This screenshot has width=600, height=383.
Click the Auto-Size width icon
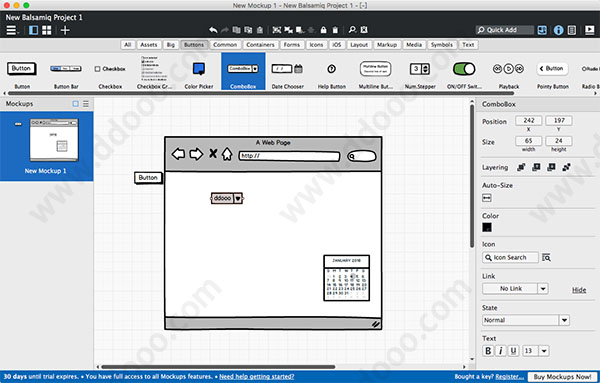pos(487,198)
